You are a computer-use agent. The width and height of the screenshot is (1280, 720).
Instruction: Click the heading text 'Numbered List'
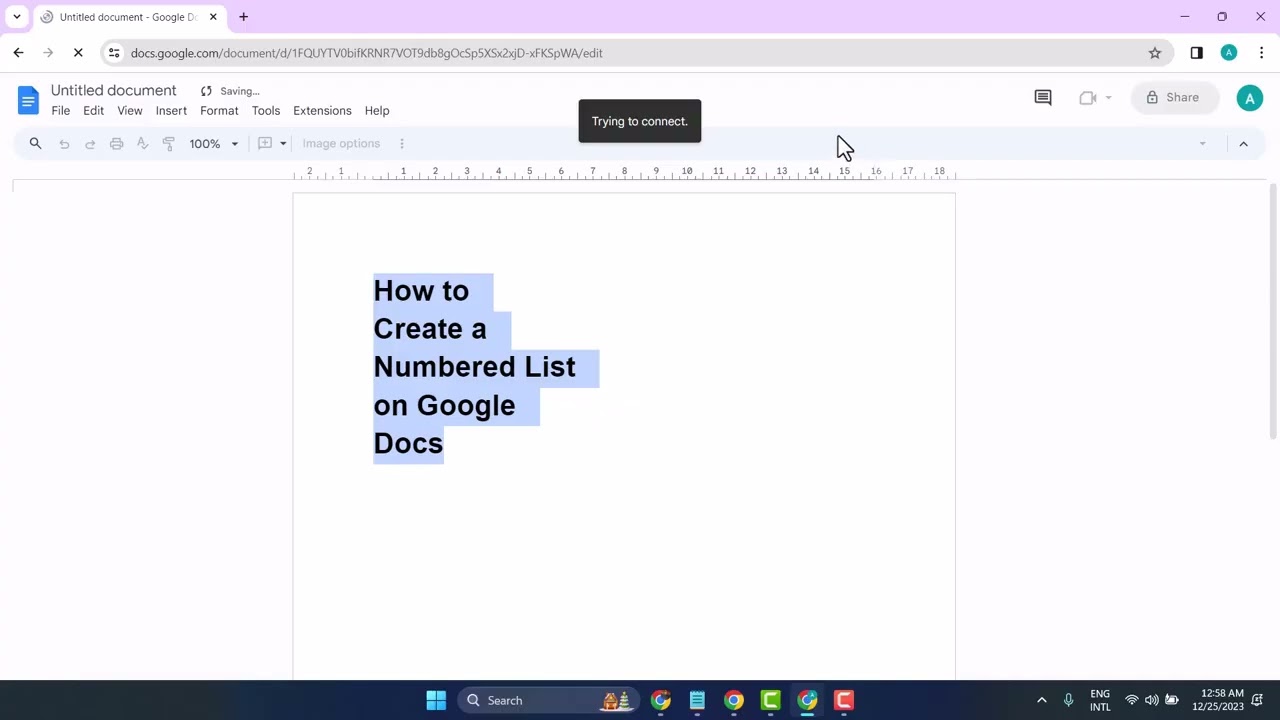474,367
